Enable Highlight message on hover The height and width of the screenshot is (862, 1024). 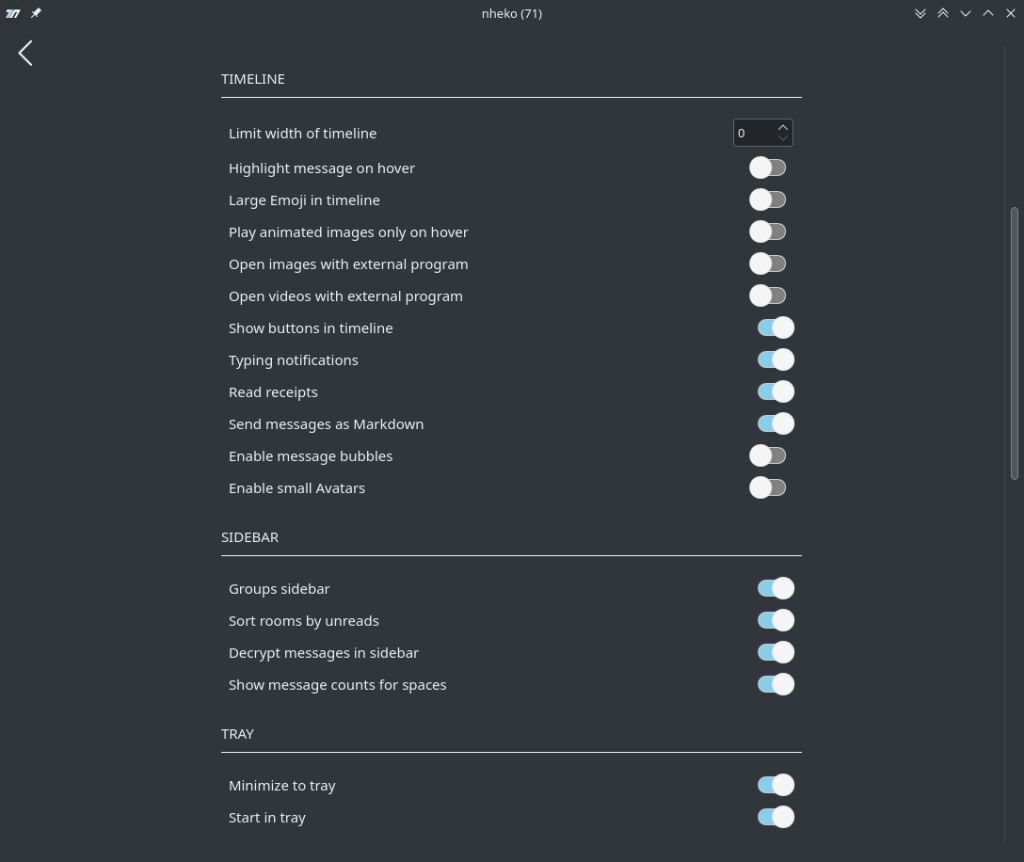[x=767, y=167]
